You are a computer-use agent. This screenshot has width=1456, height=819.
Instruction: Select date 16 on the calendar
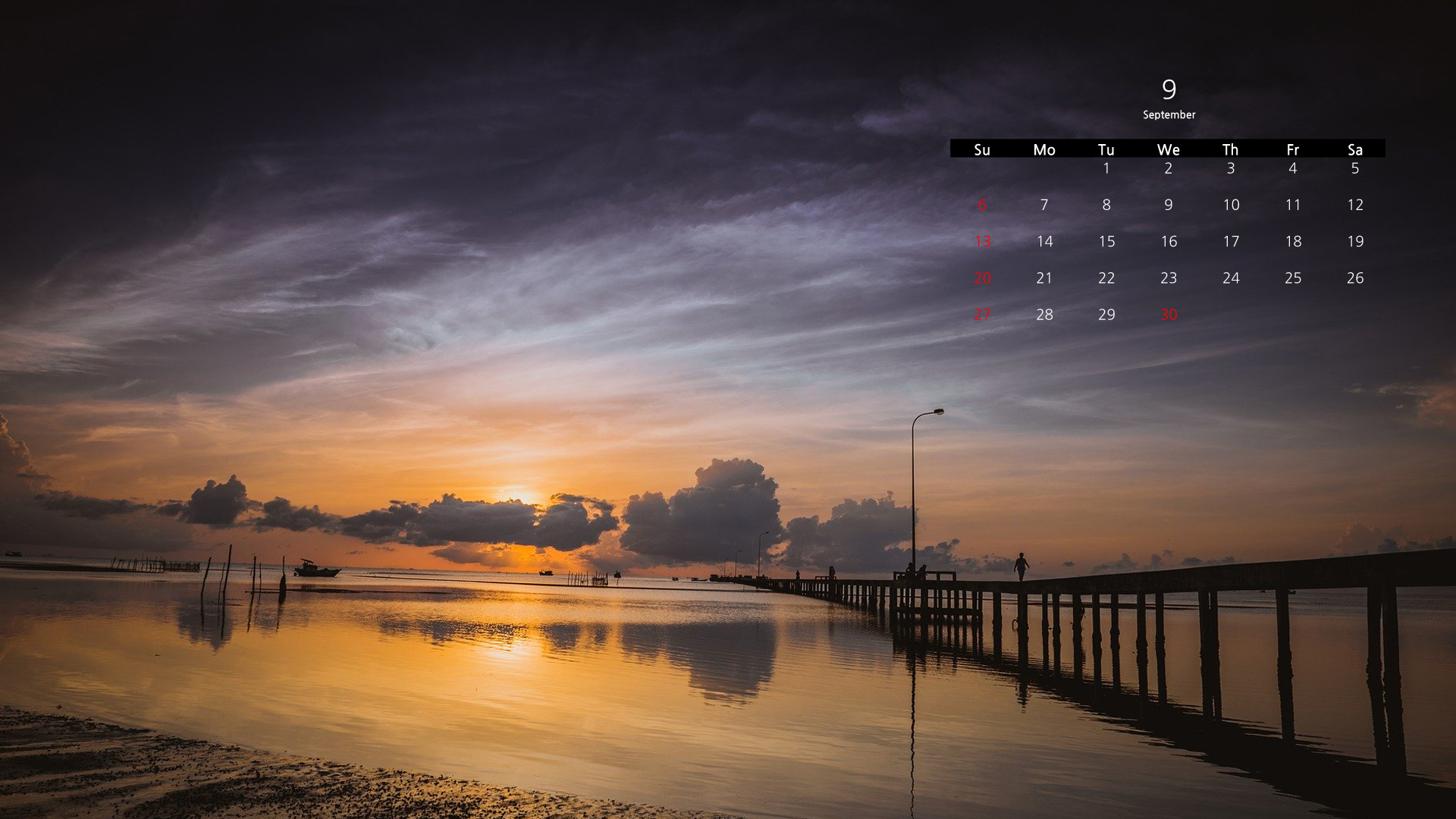(1169, 241)
